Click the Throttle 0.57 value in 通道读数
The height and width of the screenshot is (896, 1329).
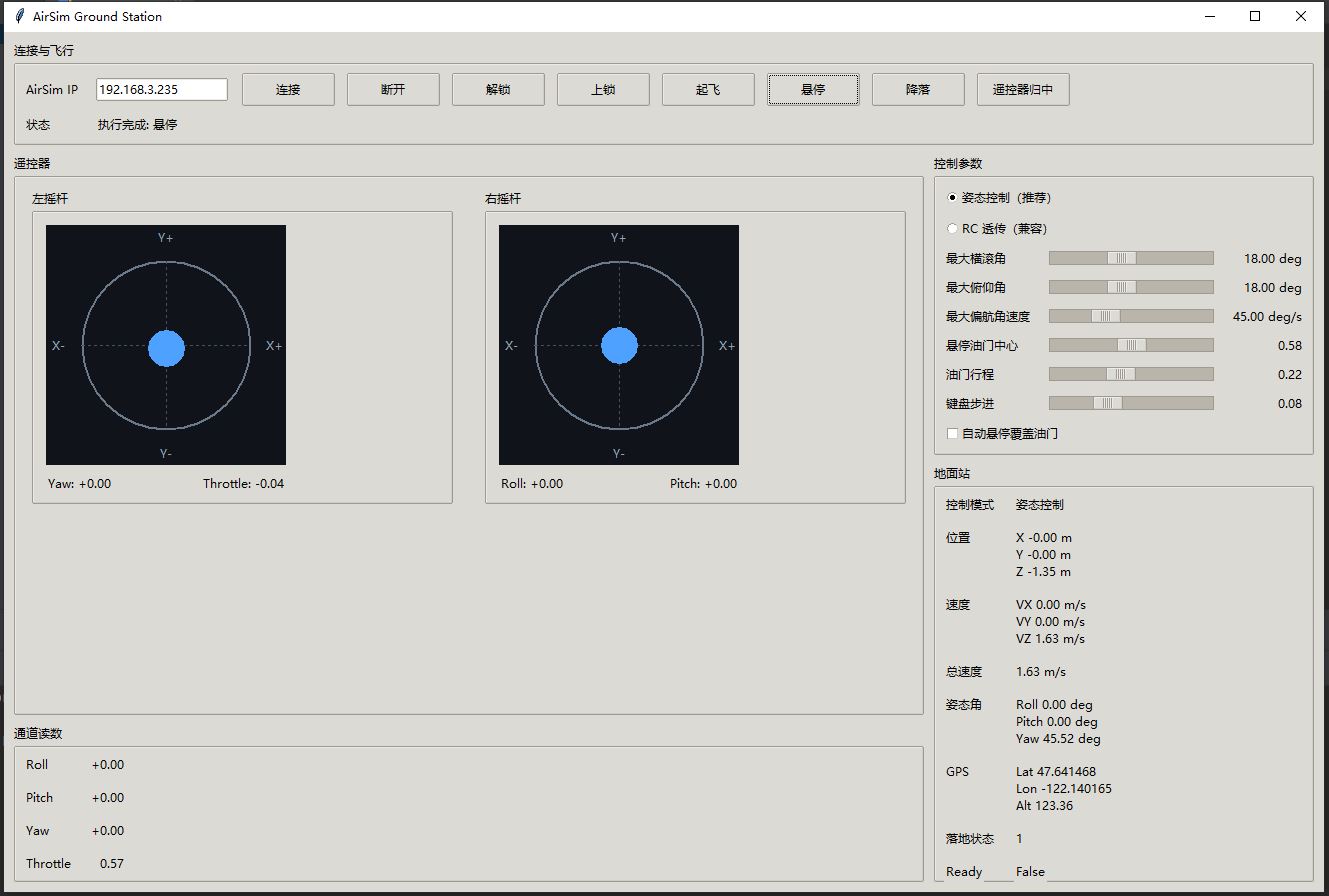(x=112, y=864)
